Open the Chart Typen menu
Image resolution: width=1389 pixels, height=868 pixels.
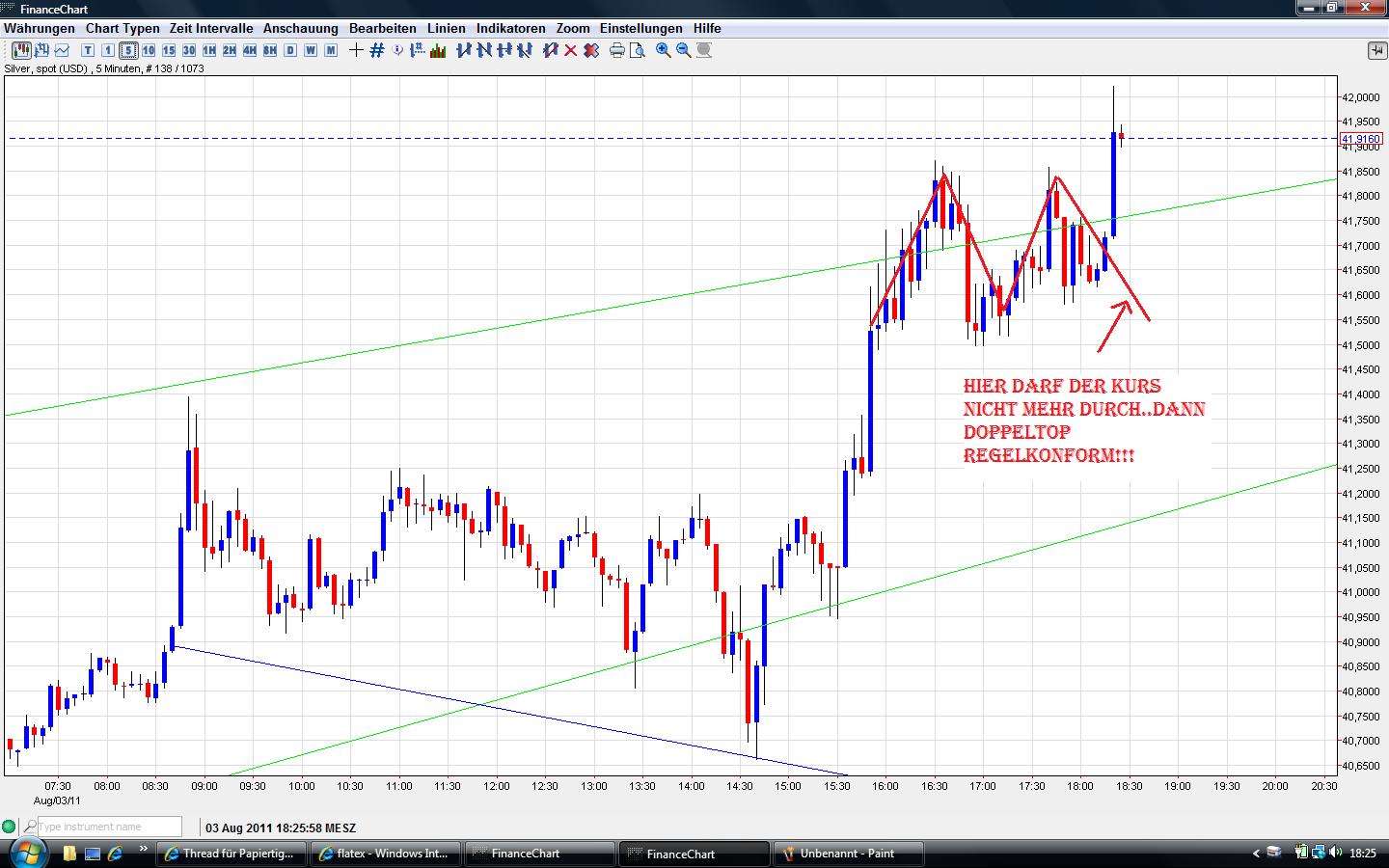[x=123, y=28]
